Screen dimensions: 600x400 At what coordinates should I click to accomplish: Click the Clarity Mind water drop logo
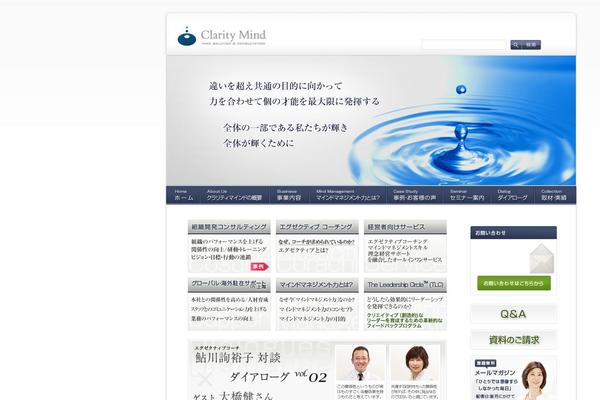pos(187,37)
